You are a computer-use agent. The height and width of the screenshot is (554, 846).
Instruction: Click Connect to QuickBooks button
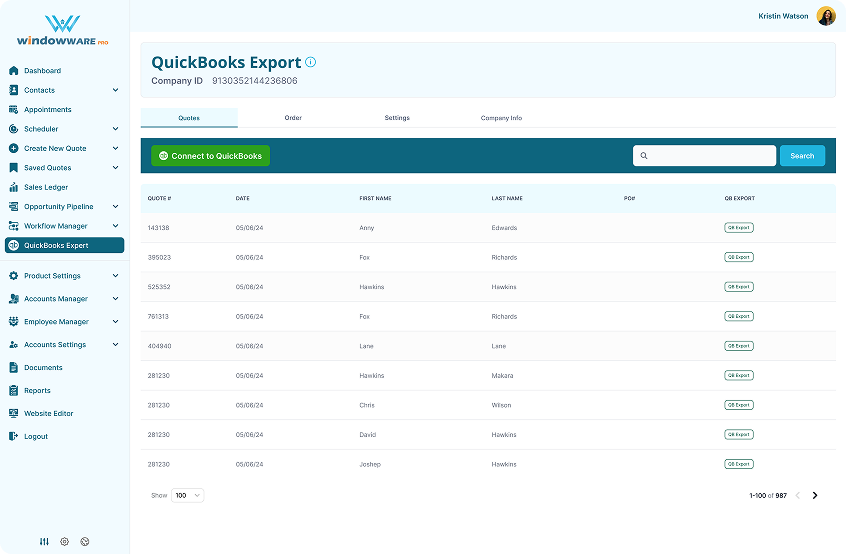coord(210,156)
